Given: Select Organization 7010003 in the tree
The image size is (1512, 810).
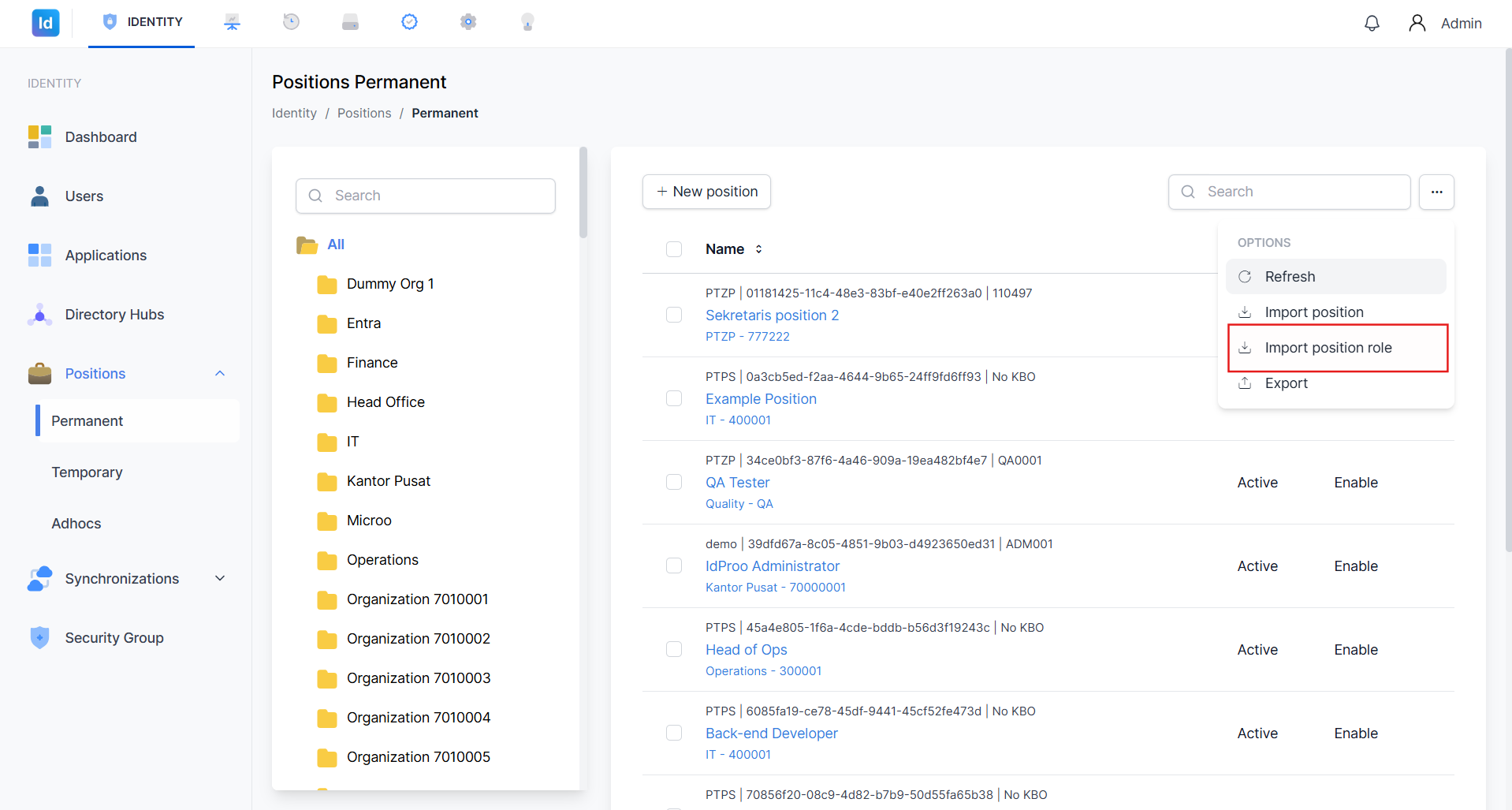Looking at the screenshot, I should click(x=418, y=678).
